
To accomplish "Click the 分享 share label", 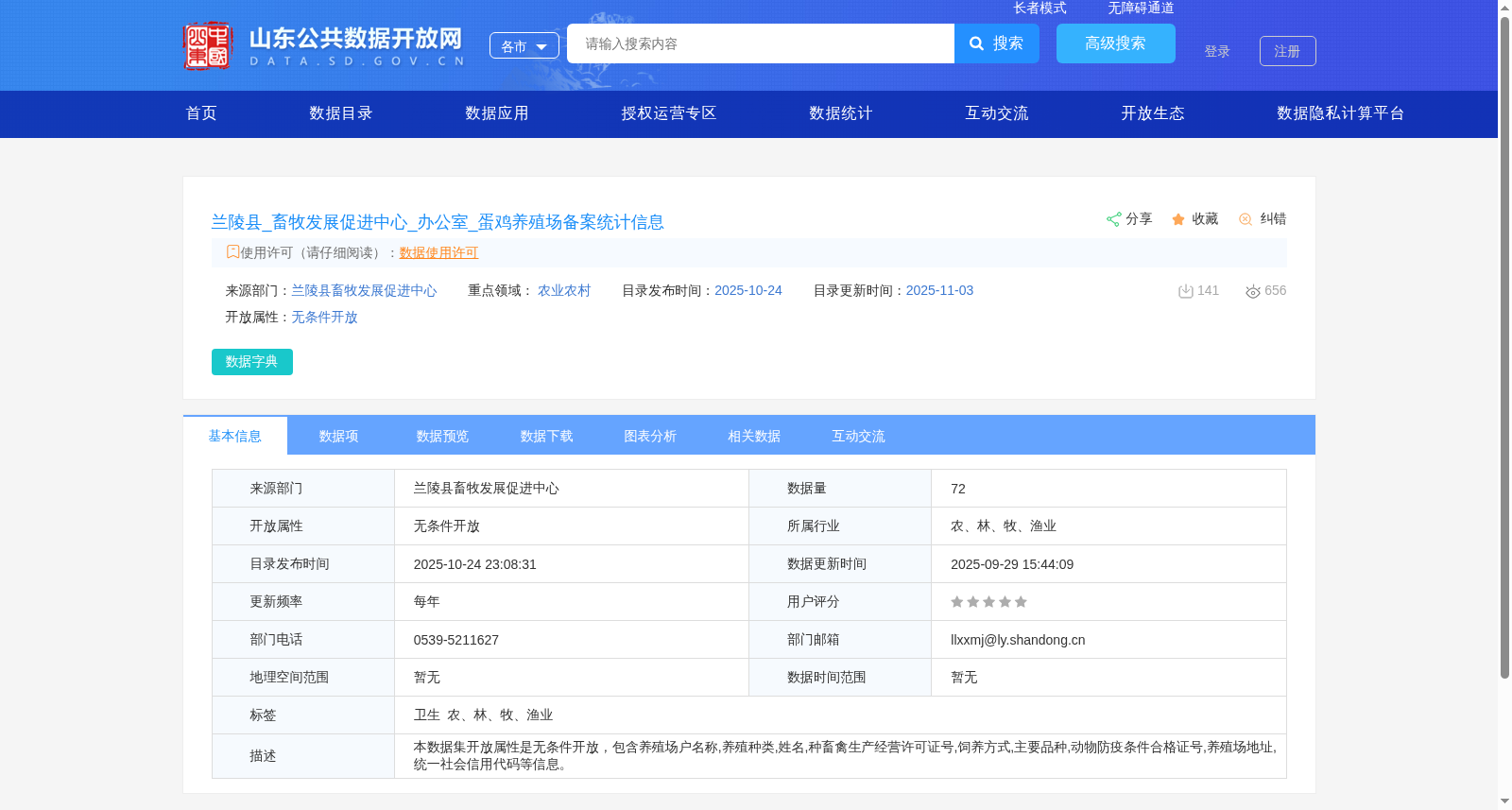I will (1139, 219).
